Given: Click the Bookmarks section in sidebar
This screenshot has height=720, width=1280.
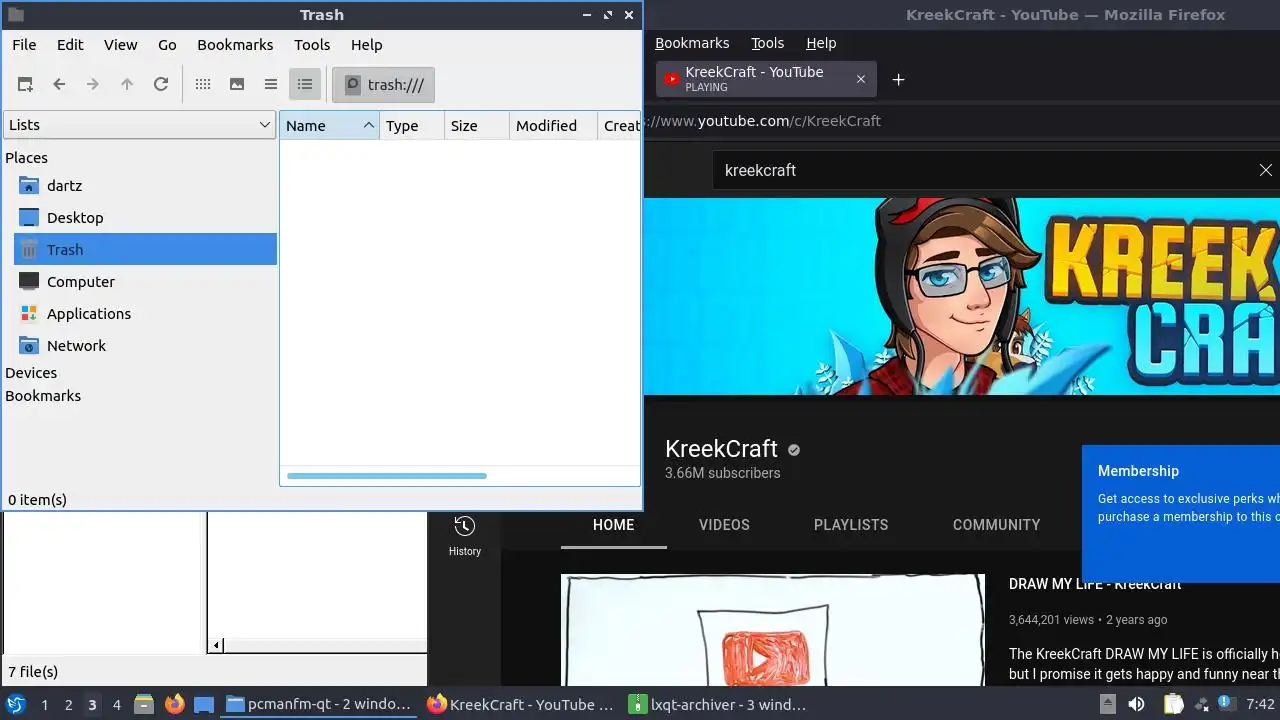Looking at the screenshot, I should (x=43, y=396).
